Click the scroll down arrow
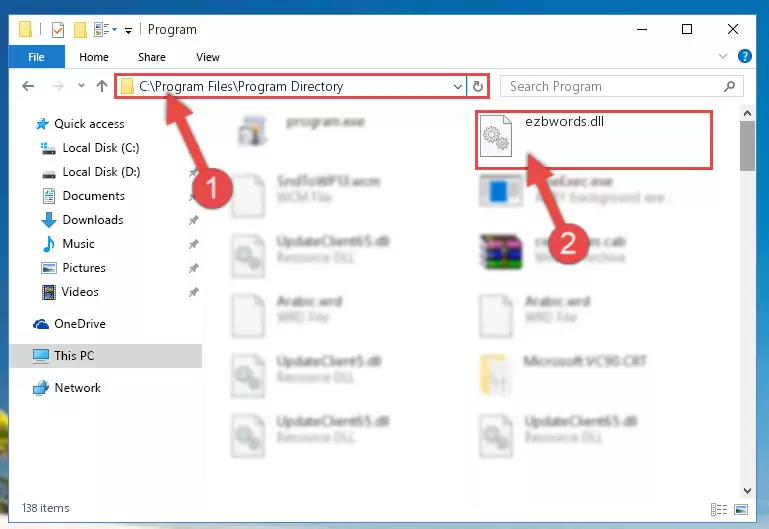This screenshot has height=529, width=769. point(747,490)
